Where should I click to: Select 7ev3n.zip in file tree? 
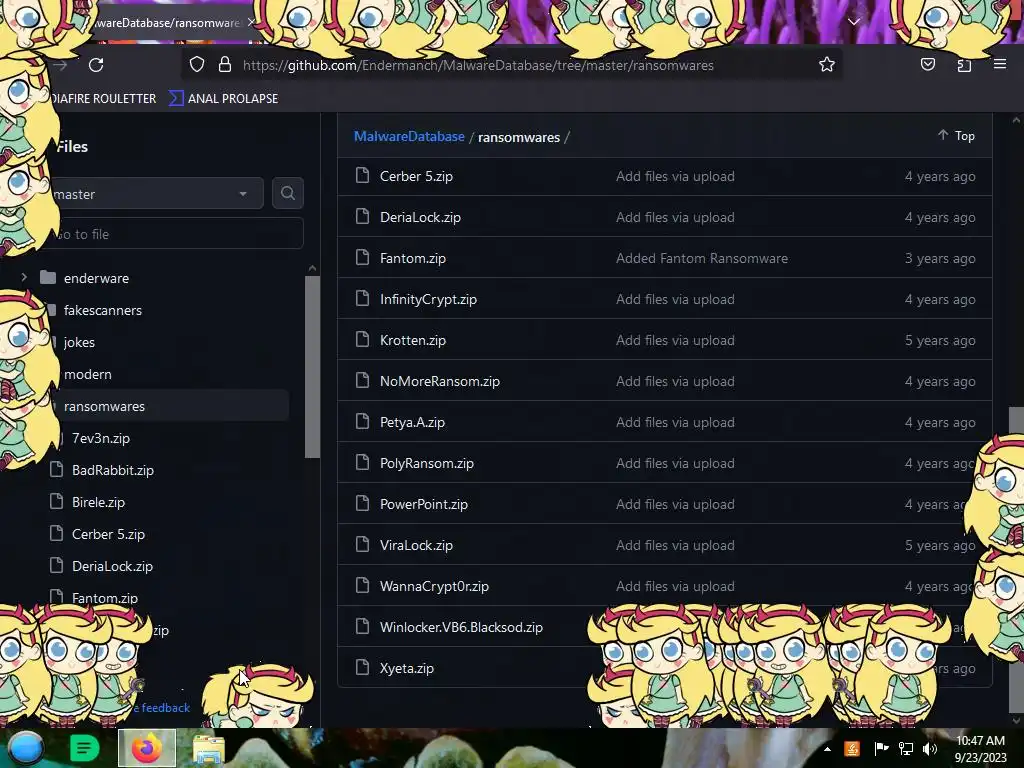coord(101,438)
